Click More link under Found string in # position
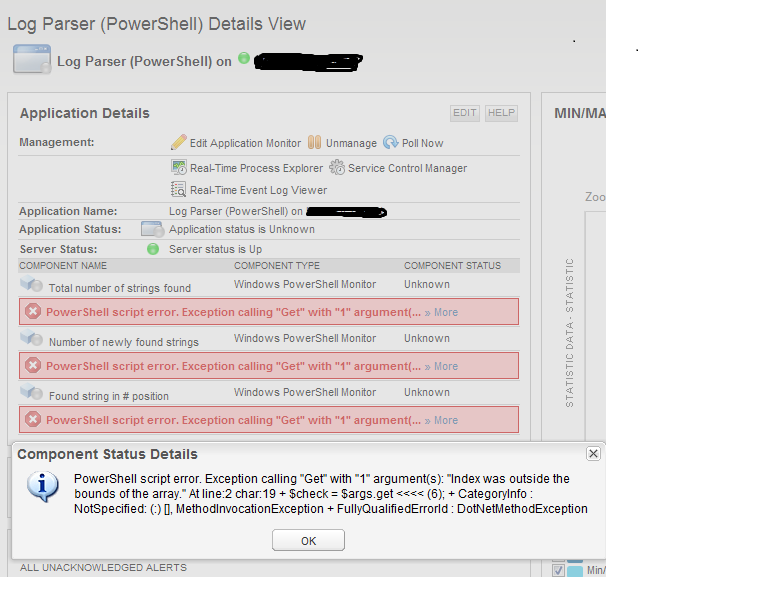768x614 pixels. [446, 421]
